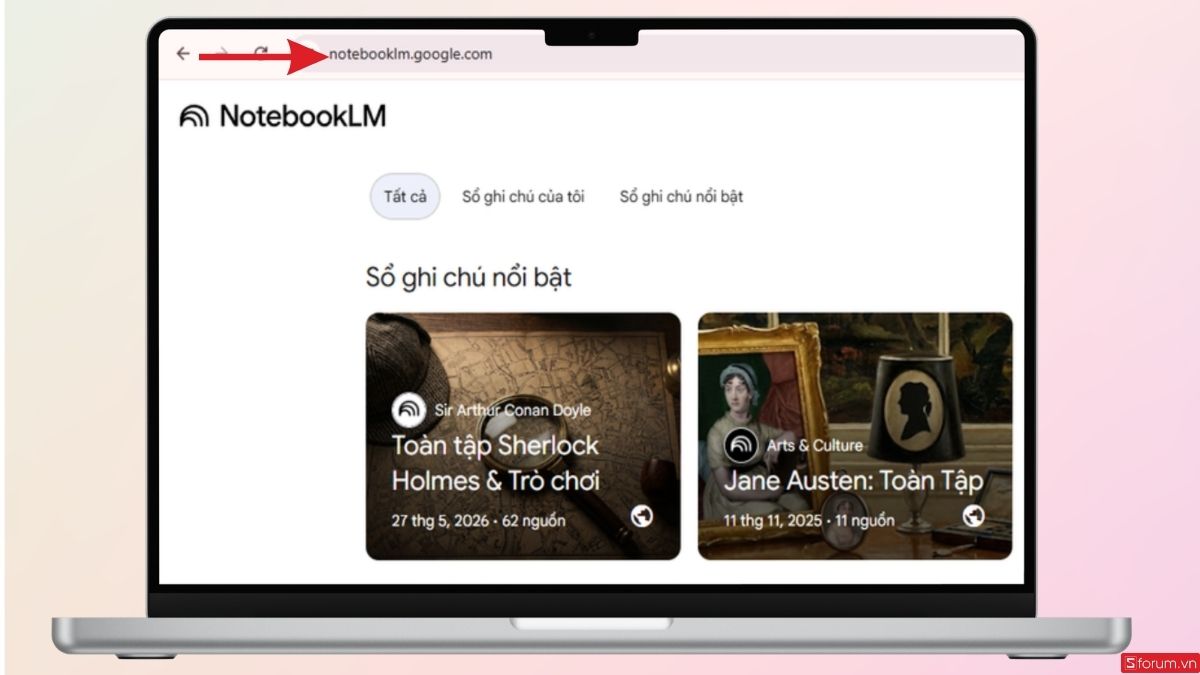This screenshot has height=675, width=1200.
Task: Select the "Tất cả" filter tab
Action: click(405, 196)
